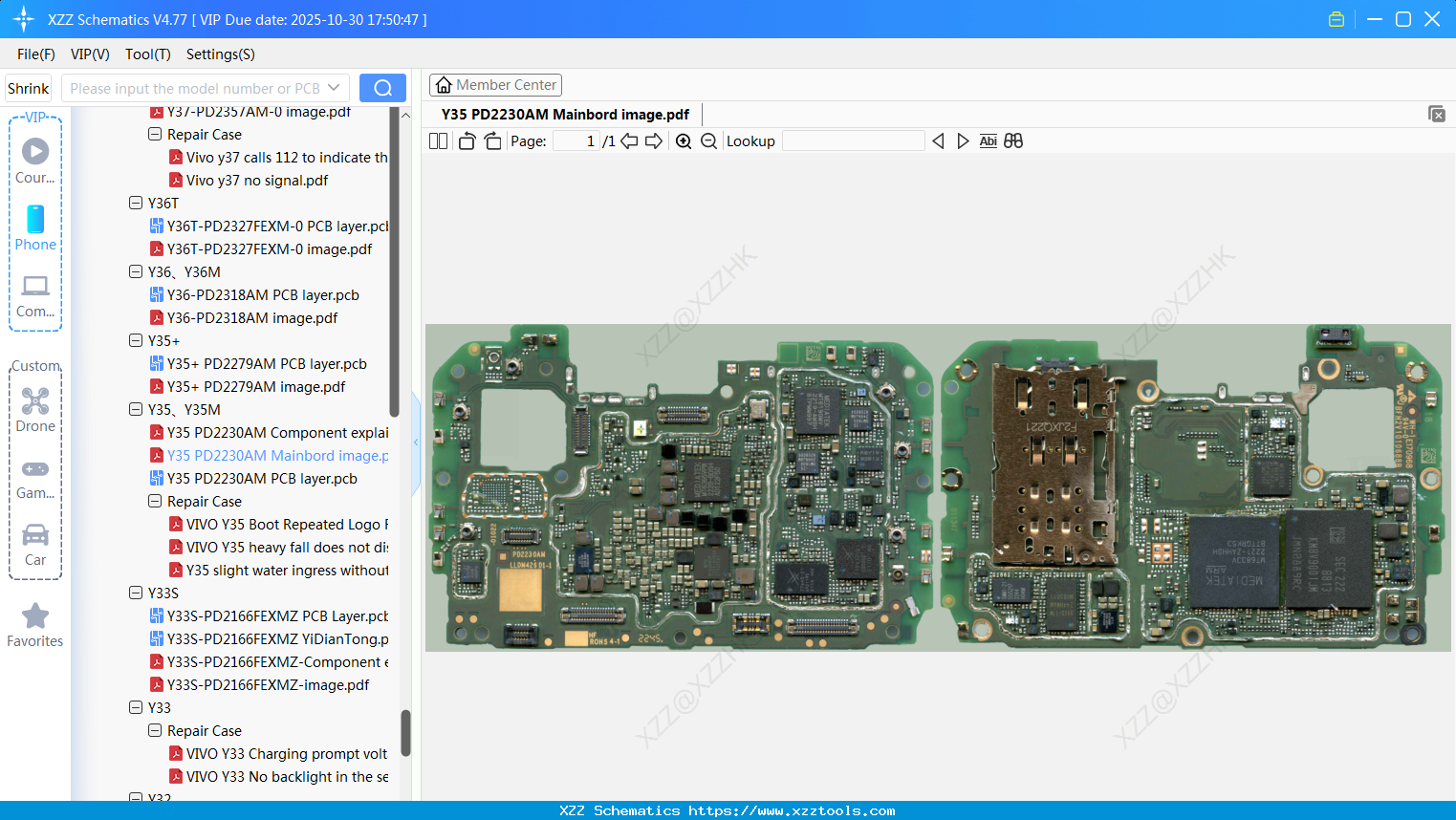
Task: Open the Settings(S) menu
Action: click(220, 54)
